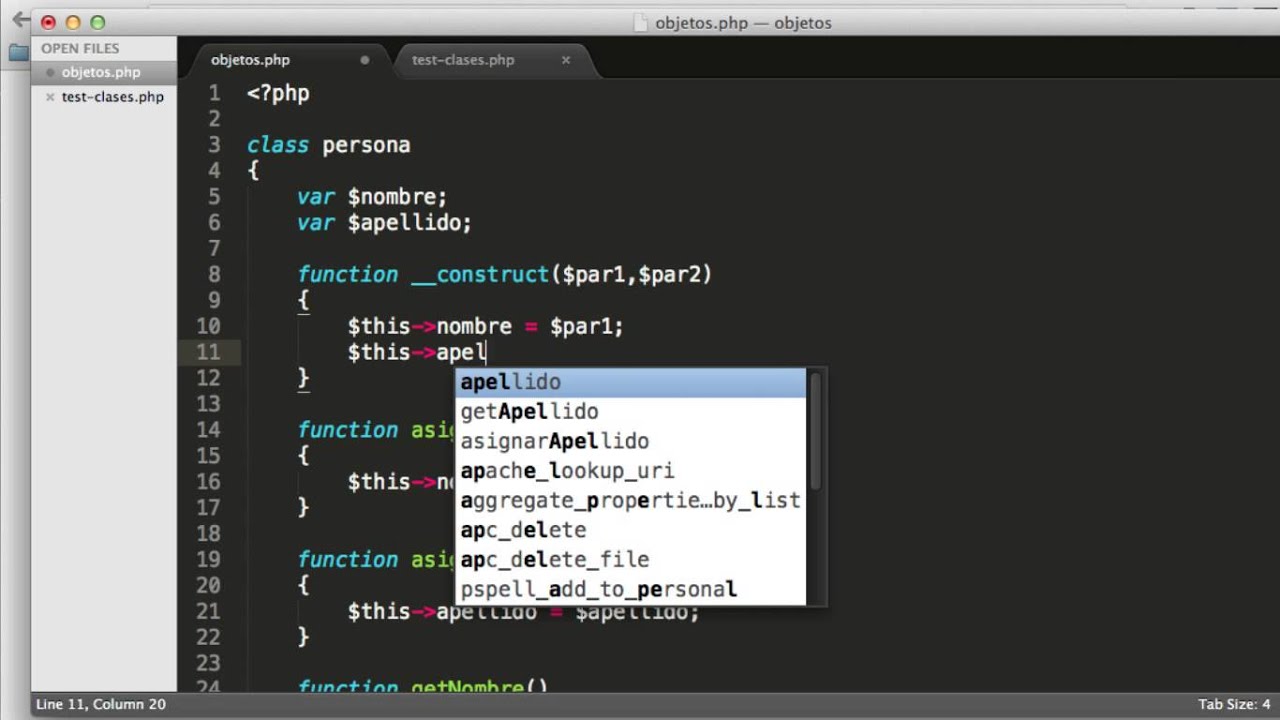
Task: Choose getApellido in the completion list
Action: tap(529, 411)
